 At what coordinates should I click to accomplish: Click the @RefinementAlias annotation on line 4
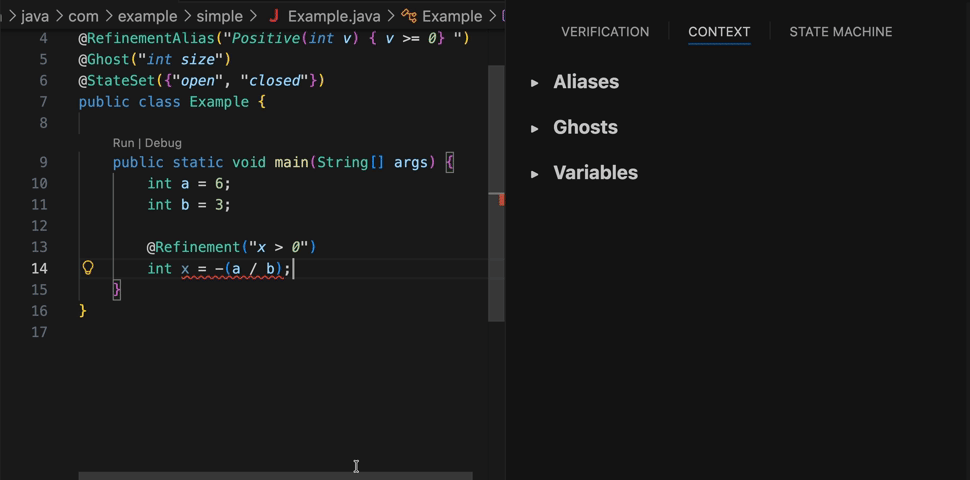(x=146, y=38)
